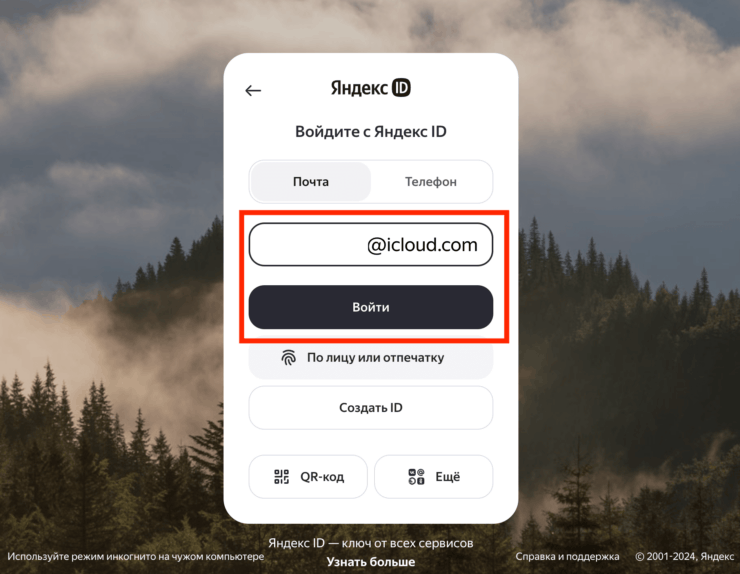Select the Почта tab

pos(311,182)
